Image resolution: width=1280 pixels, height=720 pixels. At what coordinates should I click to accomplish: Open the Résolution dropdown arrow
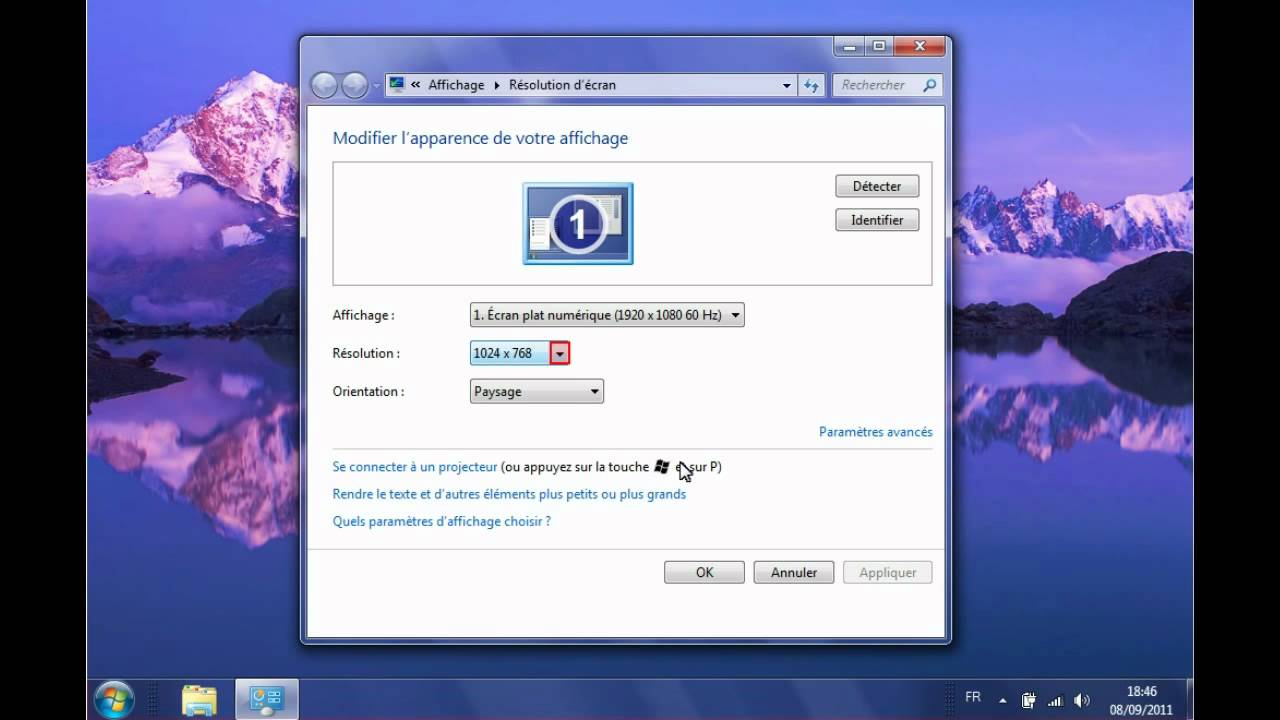560,353
